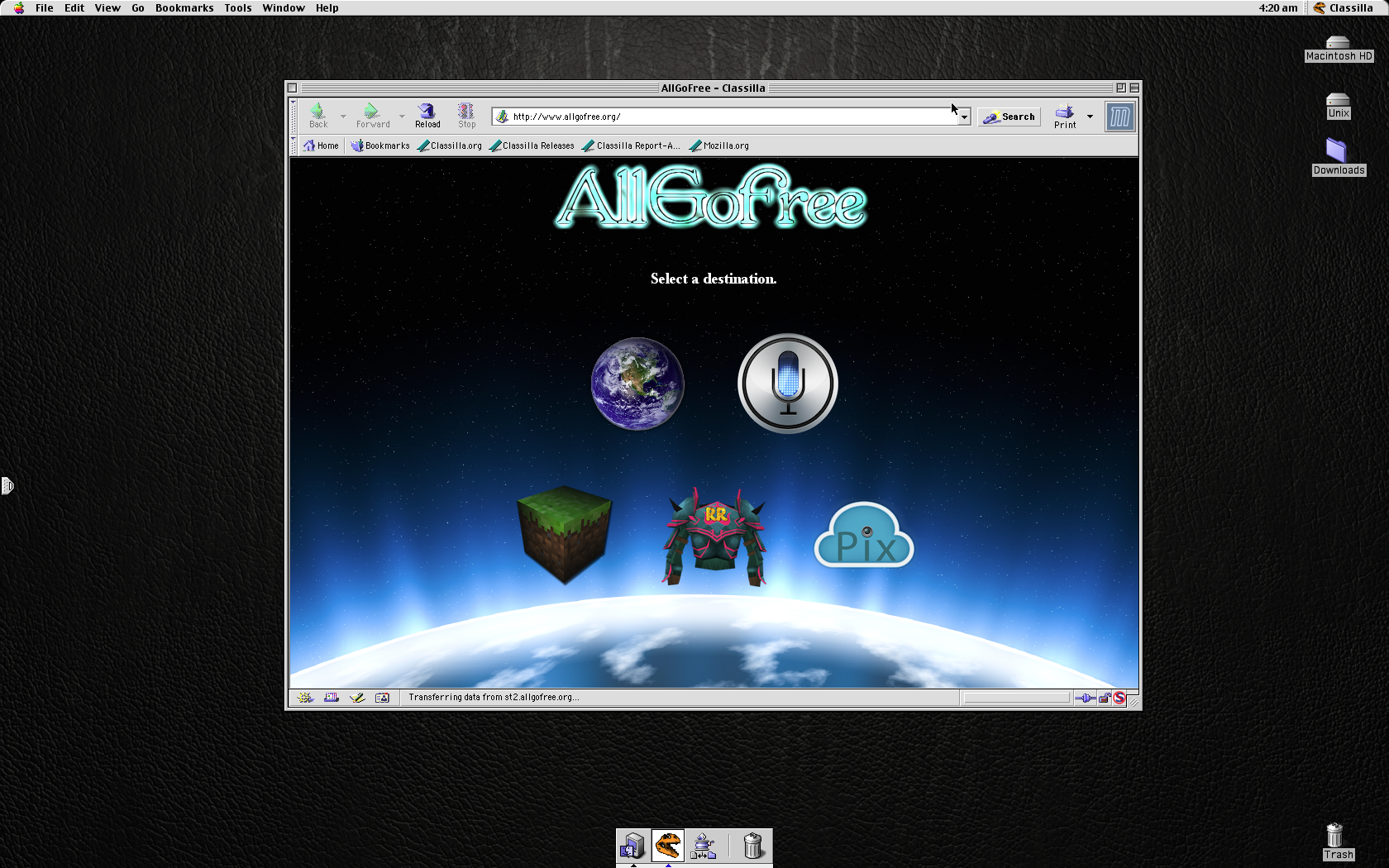1389x868 pixels.
Task: Click the Mozilla throbber logo
Action: pyautogui.click(x=1120, y=117)
